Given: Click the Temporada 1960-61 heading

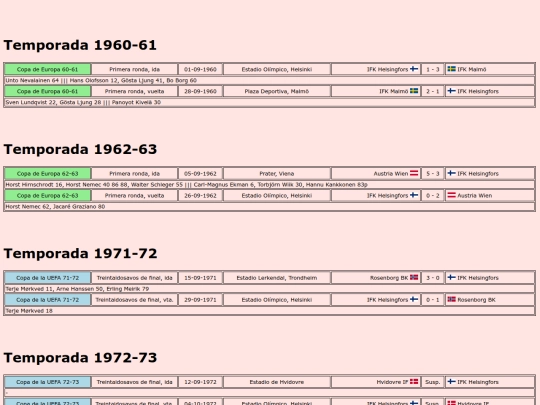Looking at the screenshot, I should coord(80,45).
